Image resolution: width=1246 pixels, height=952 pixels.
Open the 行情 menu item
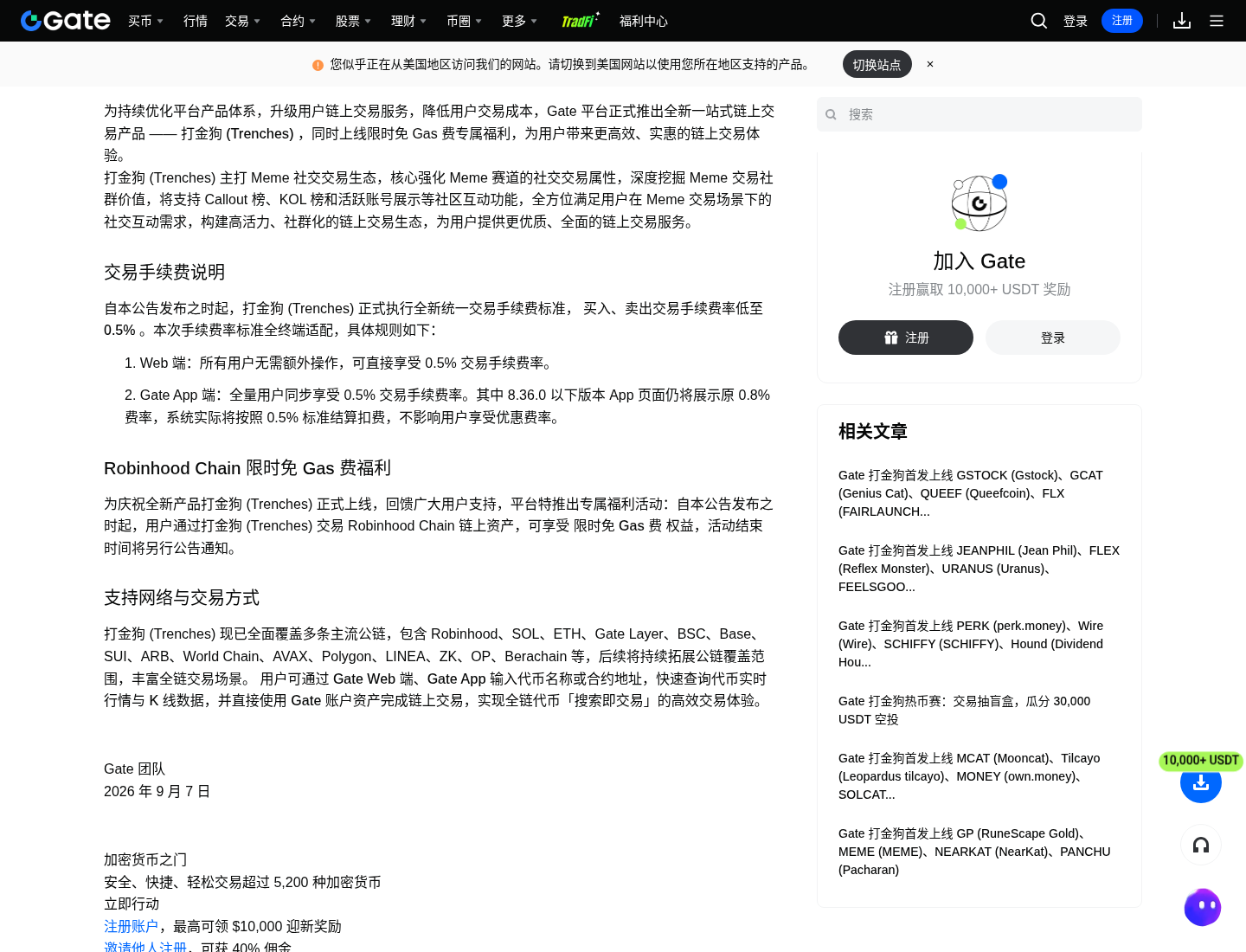pyautogui.click(x=196, y=21)
